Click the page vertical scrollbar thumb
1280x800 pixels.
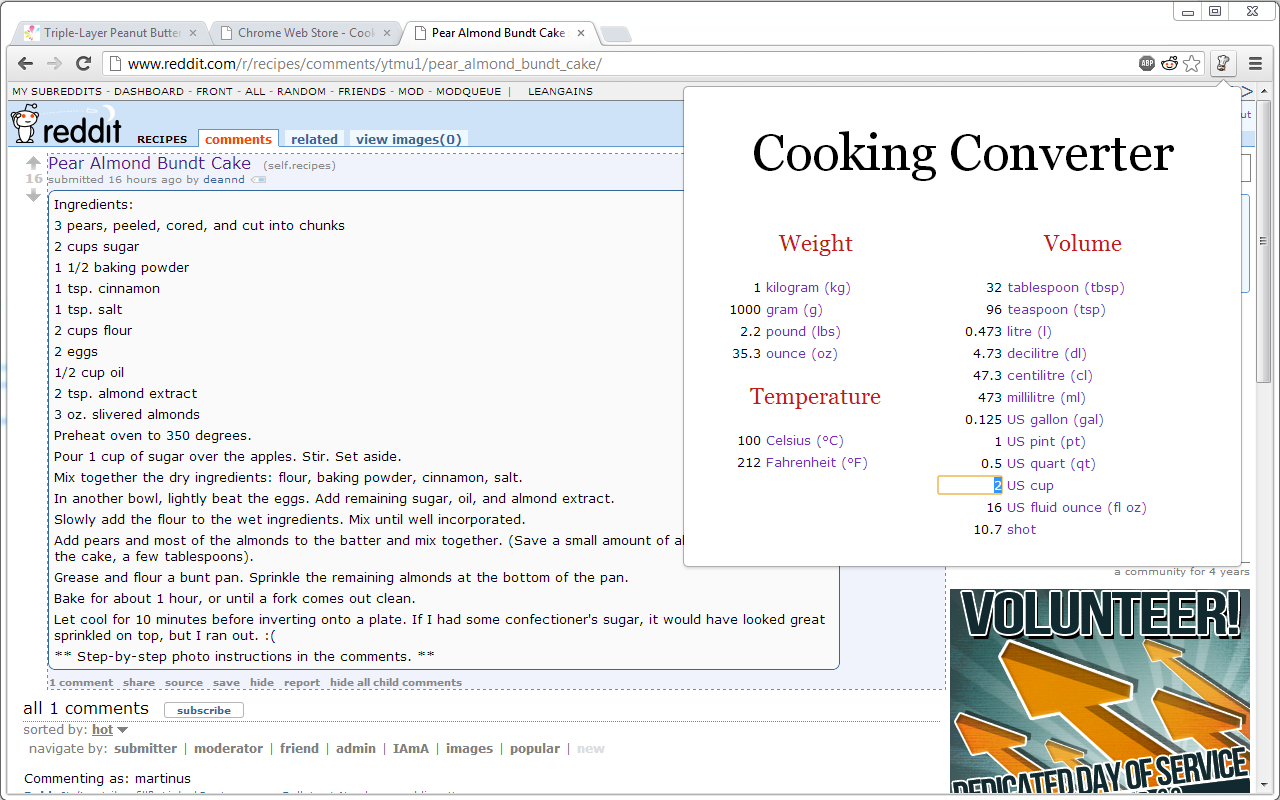[x=1263, y=240]
